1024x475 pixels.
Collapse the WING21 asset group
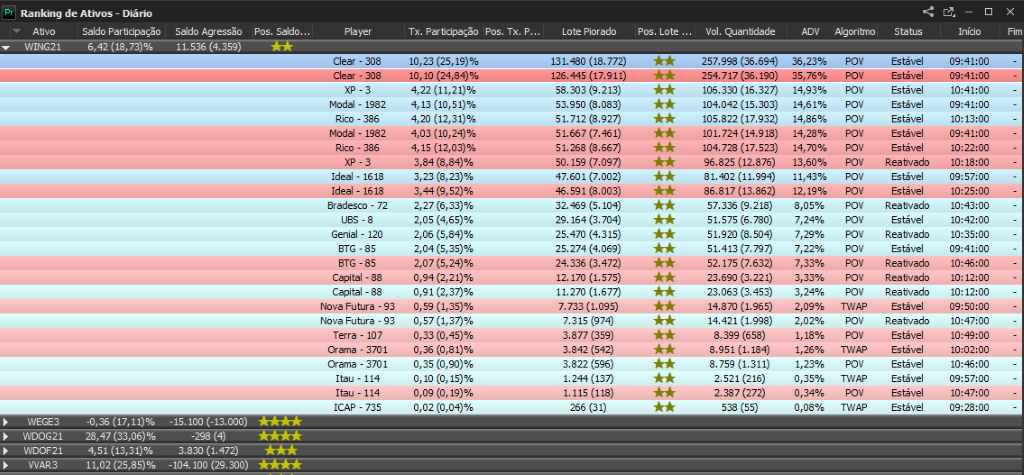(x=6, y=47)
